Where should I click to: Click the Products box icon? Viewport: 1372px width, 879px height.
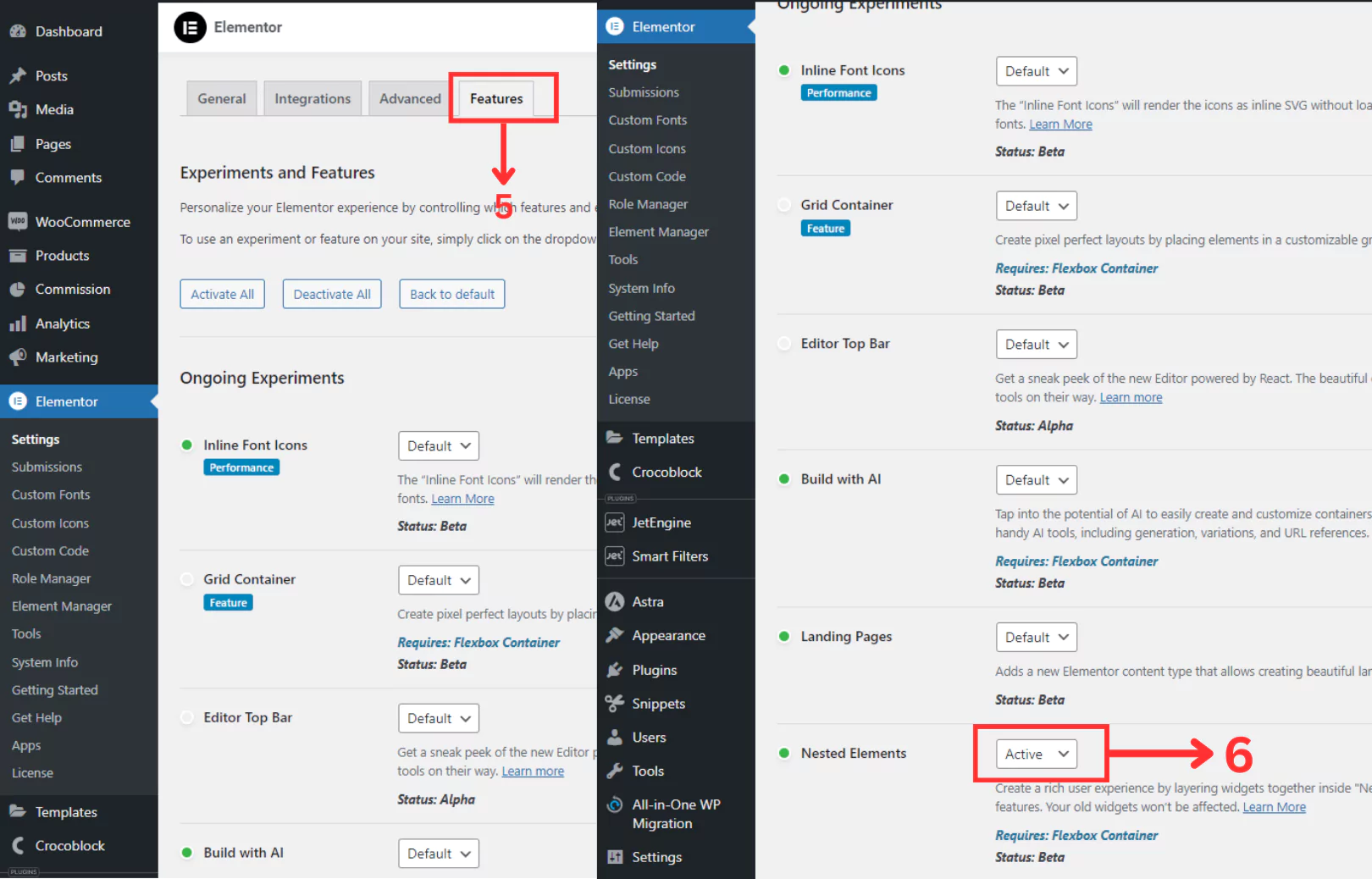coord(18,255)
